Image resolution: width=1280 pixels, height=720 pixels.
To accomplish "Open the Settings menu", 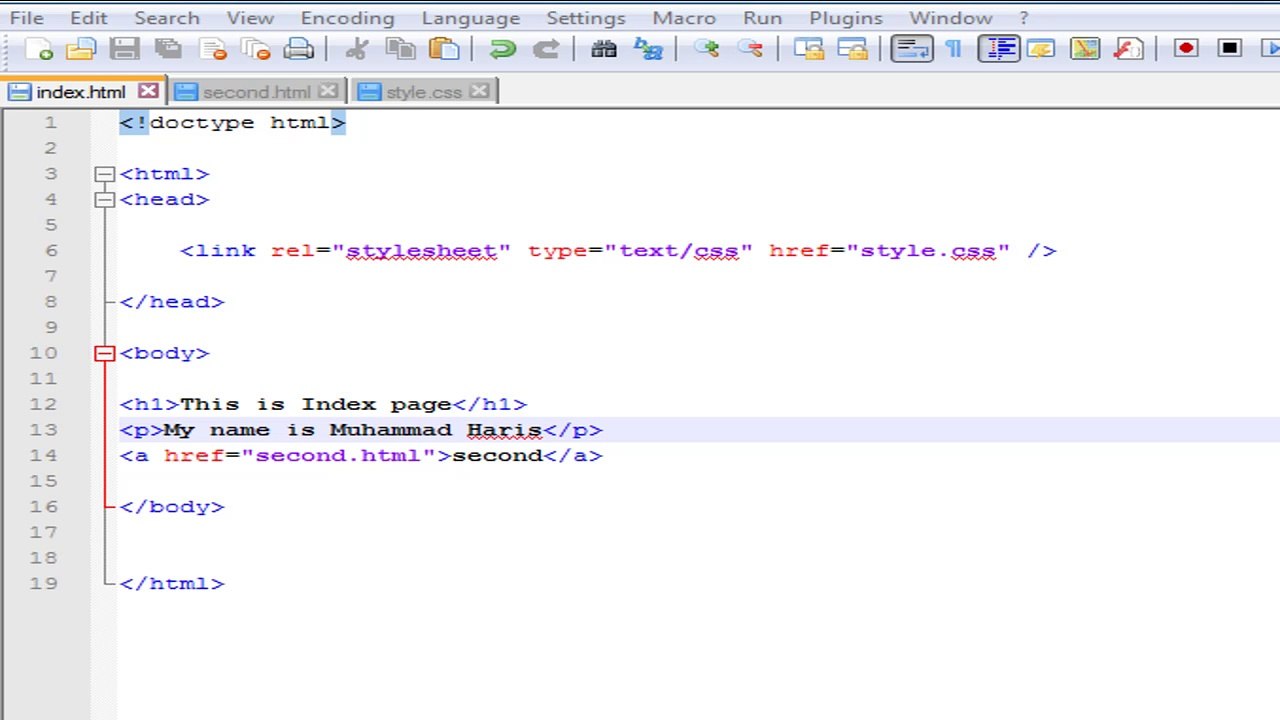I will (586, 18).
